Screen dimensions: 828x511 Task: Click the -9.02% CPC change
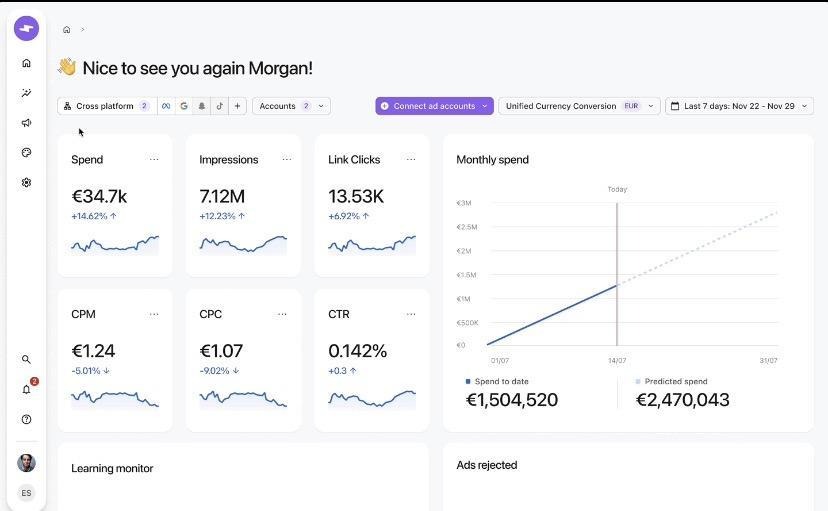(219, 371)
